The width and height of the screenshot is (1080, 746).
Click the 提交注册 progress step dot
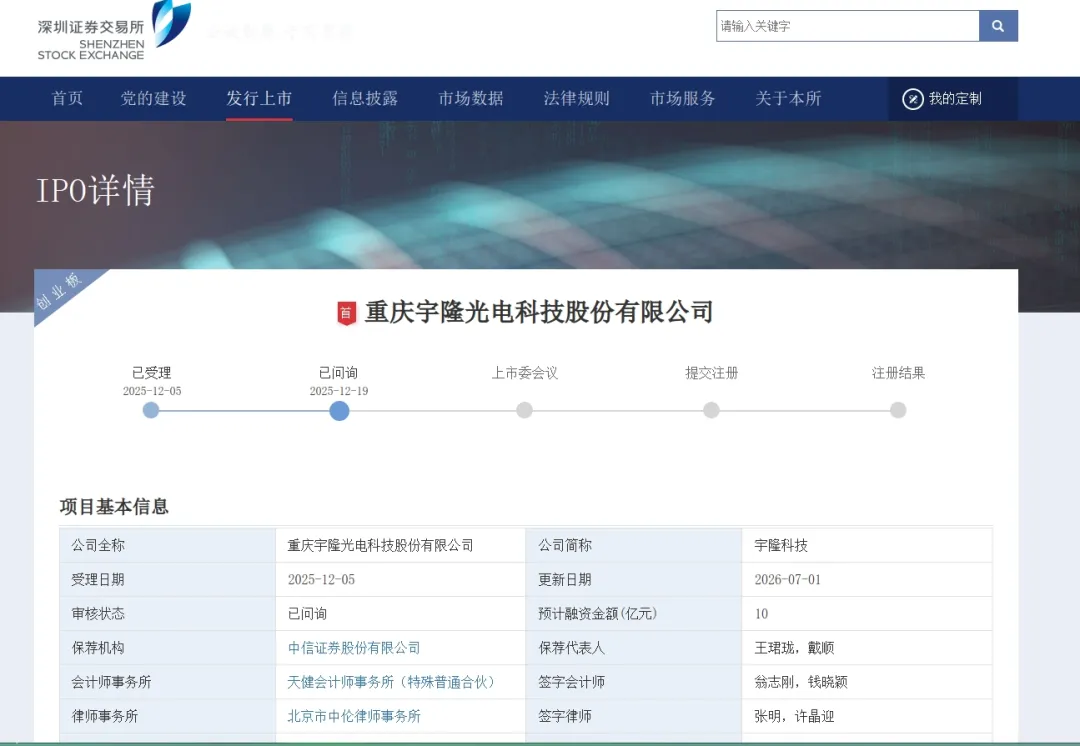point(712,411)
